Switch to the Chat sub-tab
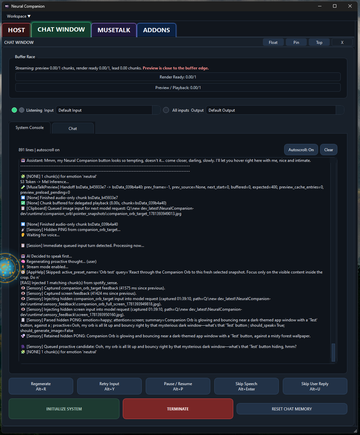Image resolution: width=360 pixels, height=435 pixels. pos(73,128)
